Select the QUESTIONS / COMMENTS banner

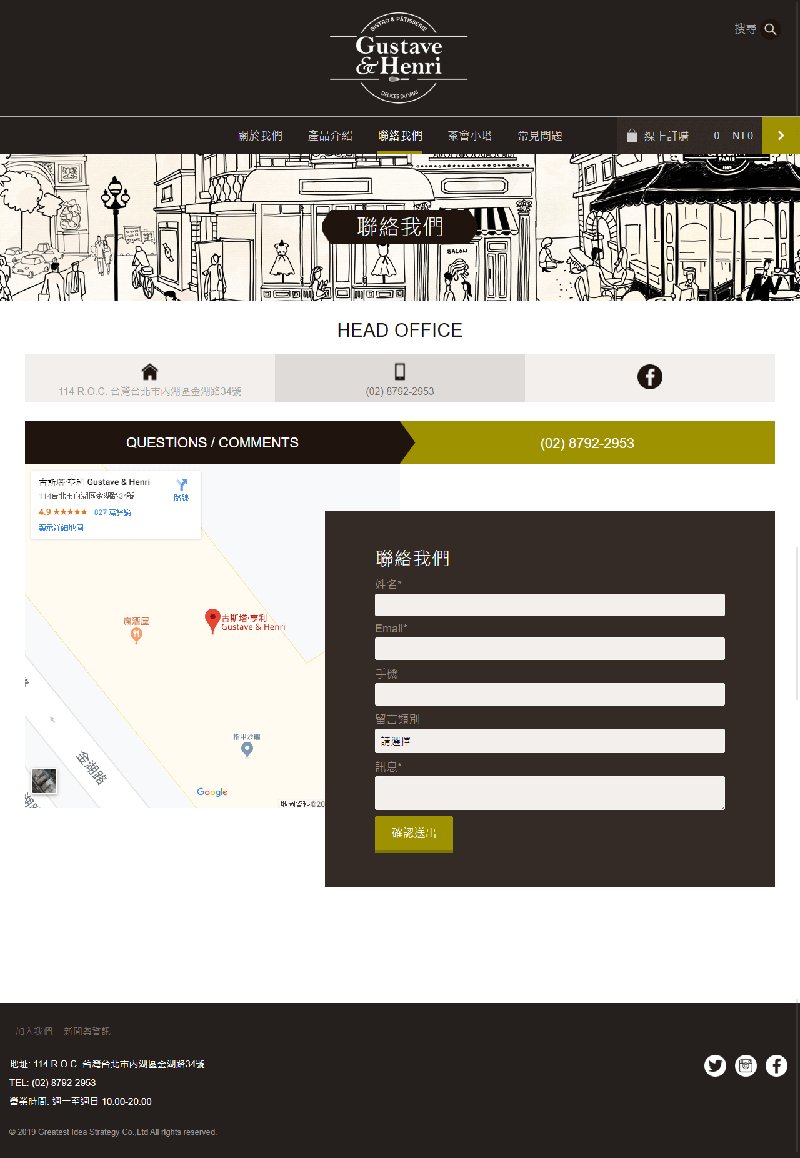click(x=212, y=442)
